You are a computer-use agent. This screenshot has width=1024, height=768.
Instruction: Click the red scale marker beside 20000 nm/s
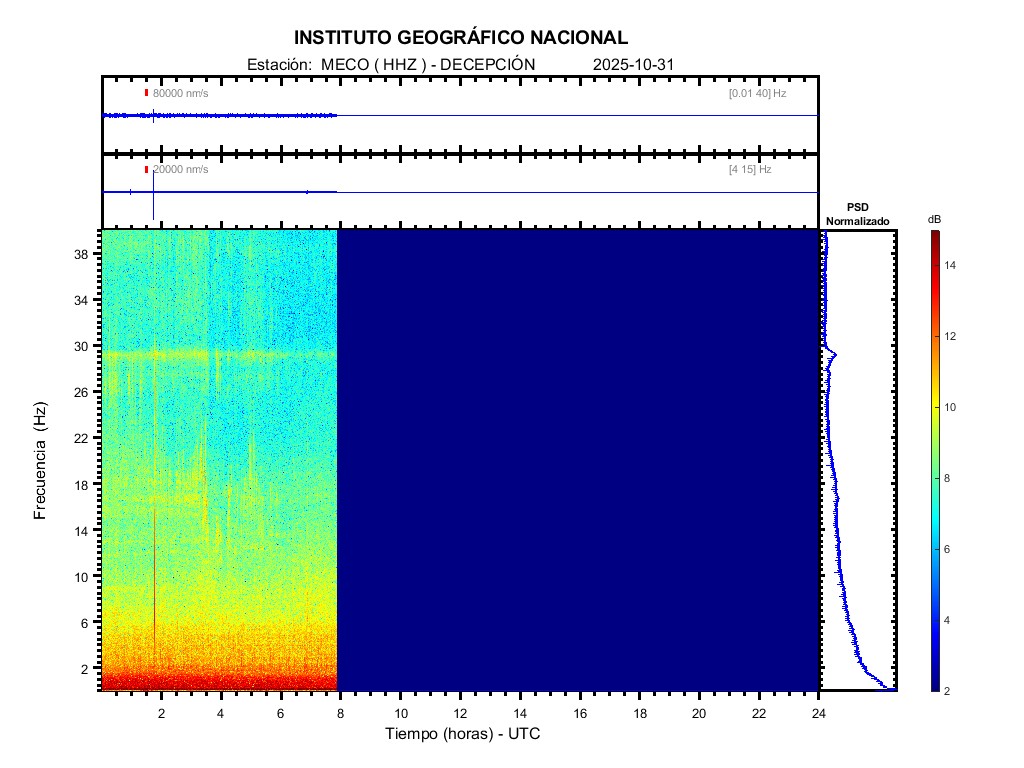click(x=146, y=170)
